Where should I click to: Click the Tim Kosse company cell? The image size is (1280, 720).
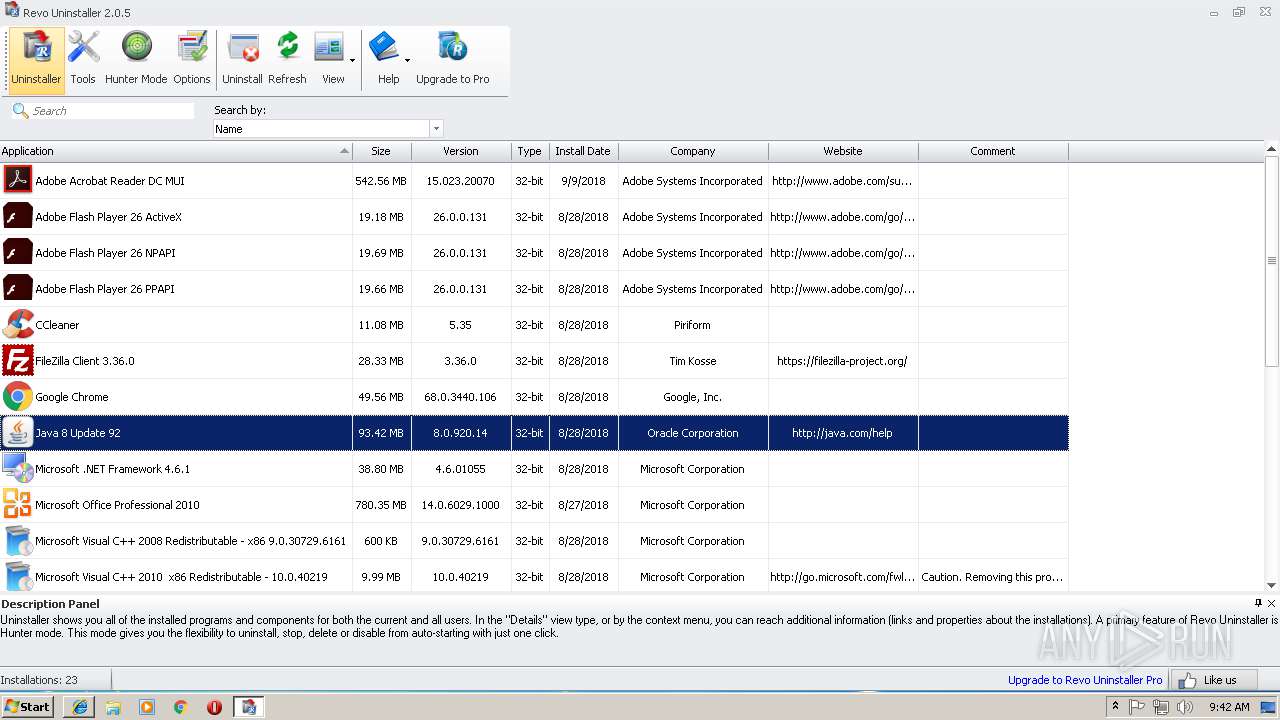[693, 361]
